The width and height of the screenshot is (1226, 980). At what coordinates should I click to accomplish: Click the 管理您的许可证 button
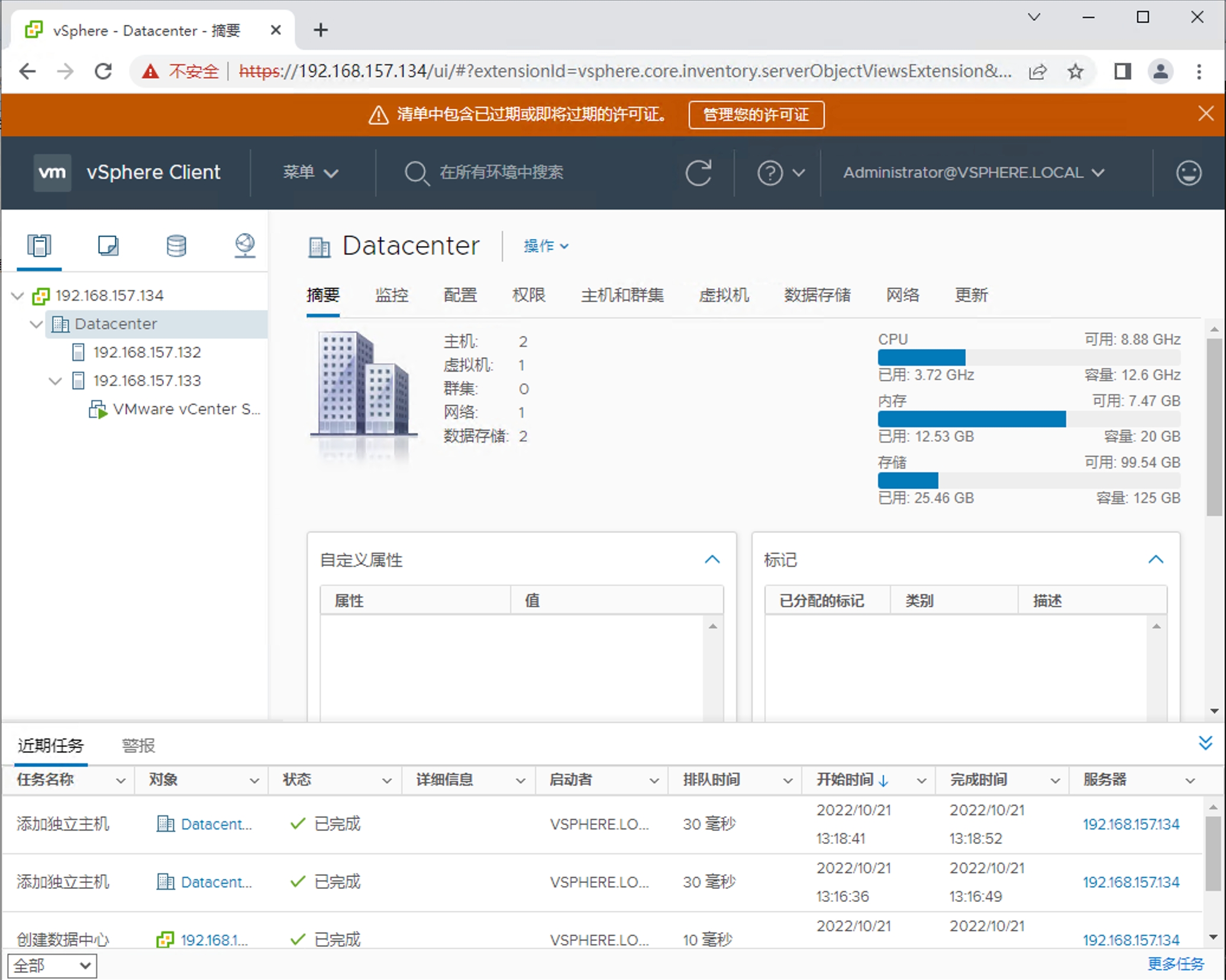click(x=756, y=114)
